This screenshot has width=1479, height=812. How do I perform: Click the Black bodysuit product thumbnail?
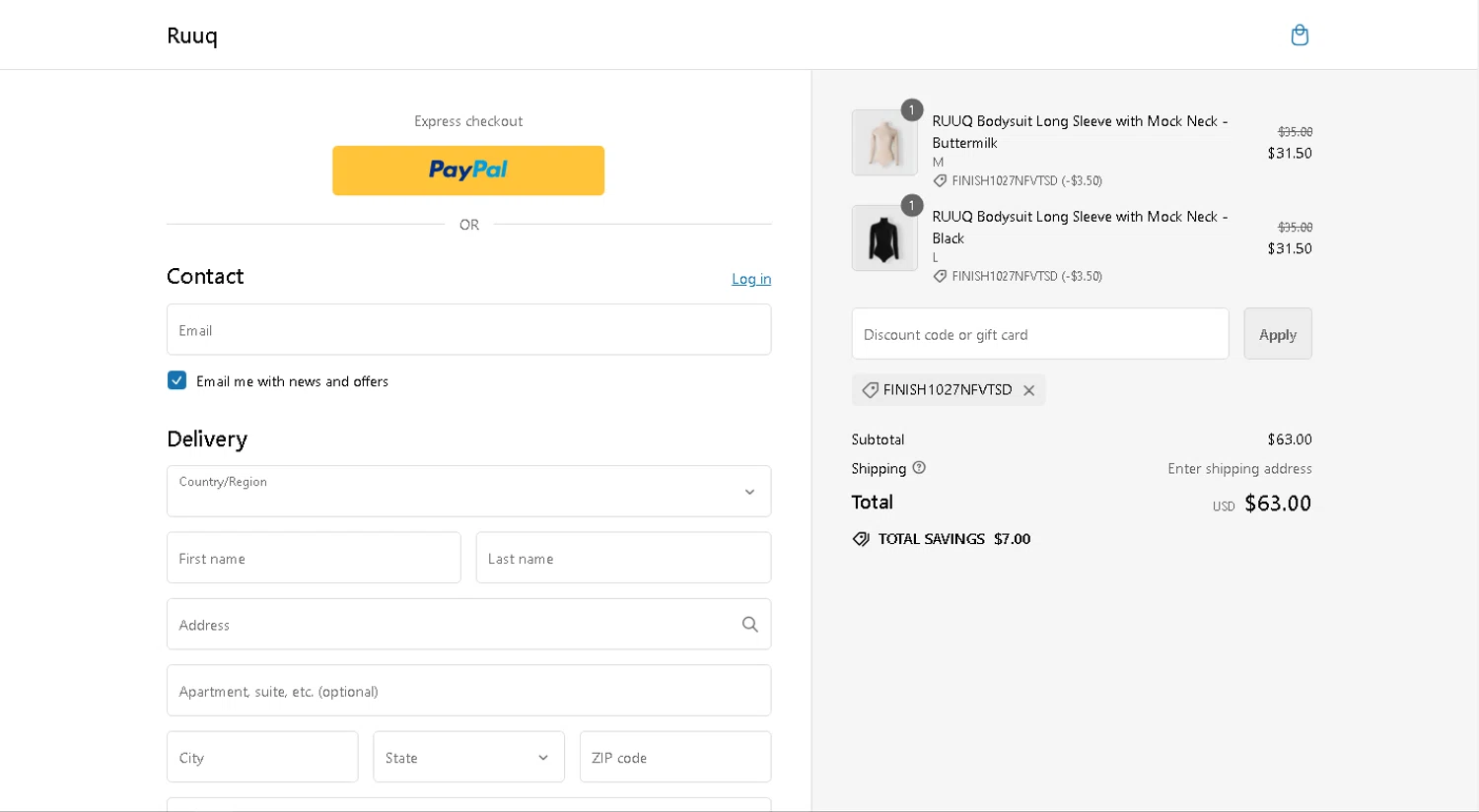click(884, 238)
